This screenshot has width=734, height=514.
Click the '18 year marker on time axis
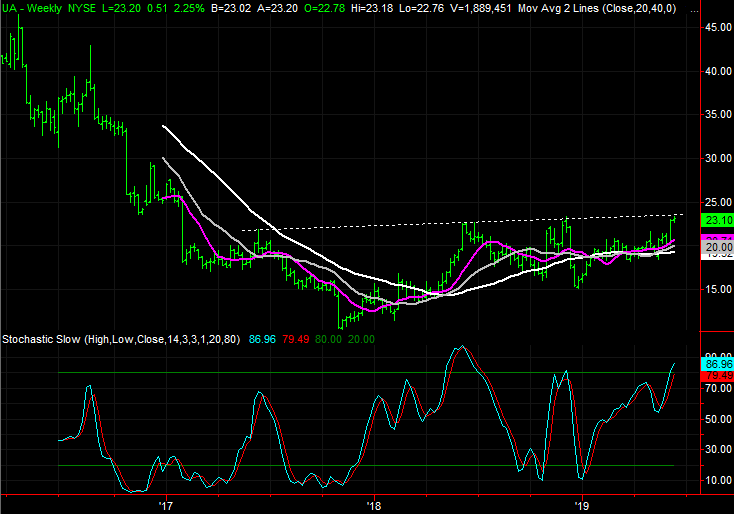374,504
